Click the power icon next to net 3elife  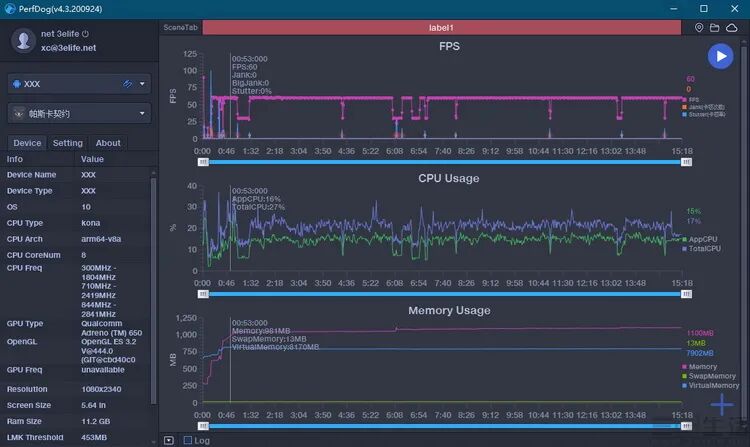(x=85, y=33)
